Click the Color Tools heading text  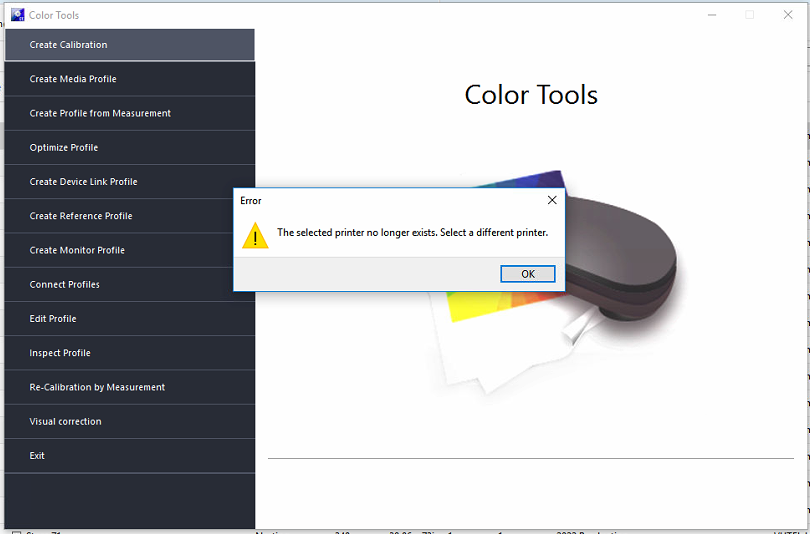tap(531, 95)
